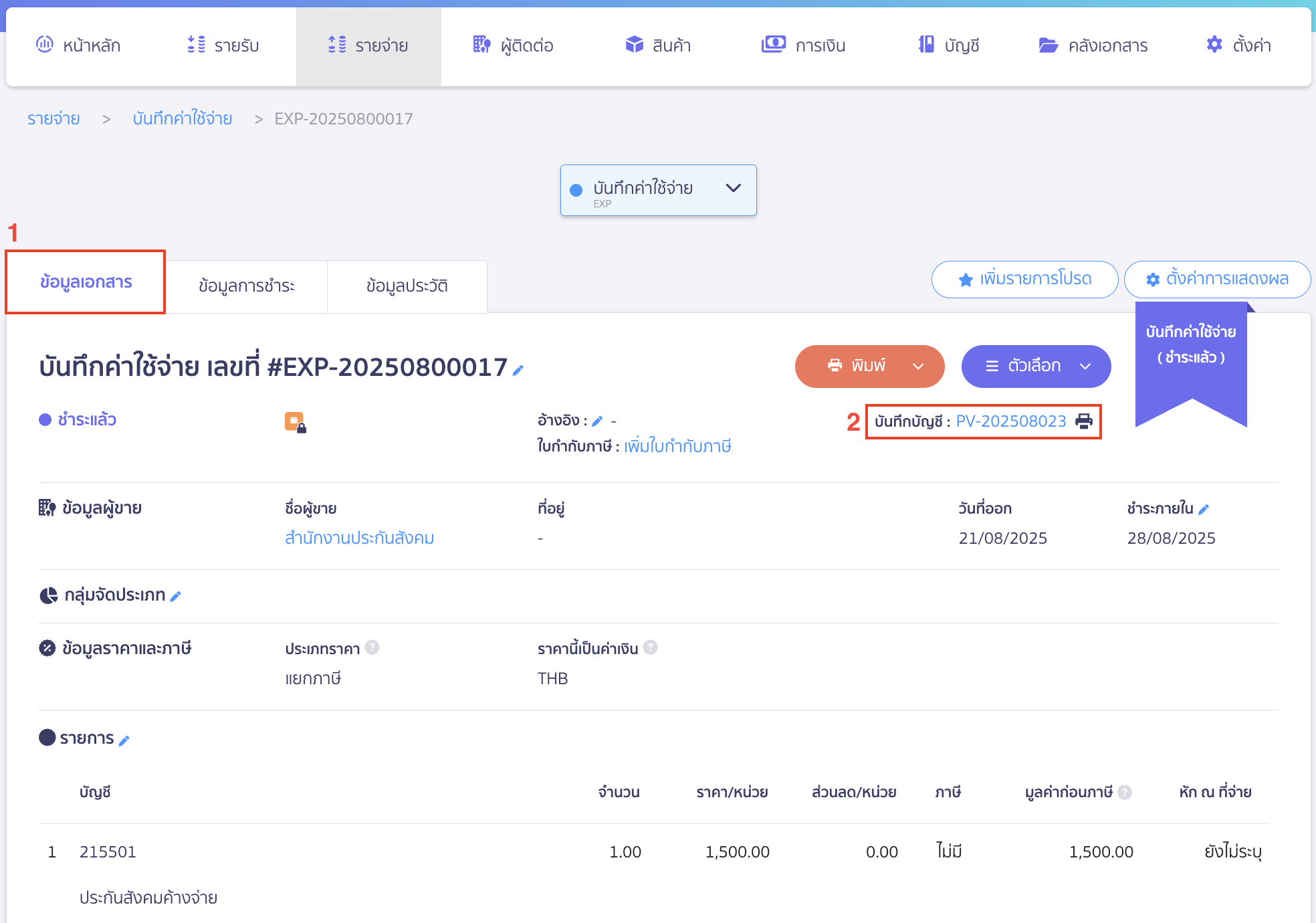Open vendor link สำนักงานประกันสังคม

359,538
